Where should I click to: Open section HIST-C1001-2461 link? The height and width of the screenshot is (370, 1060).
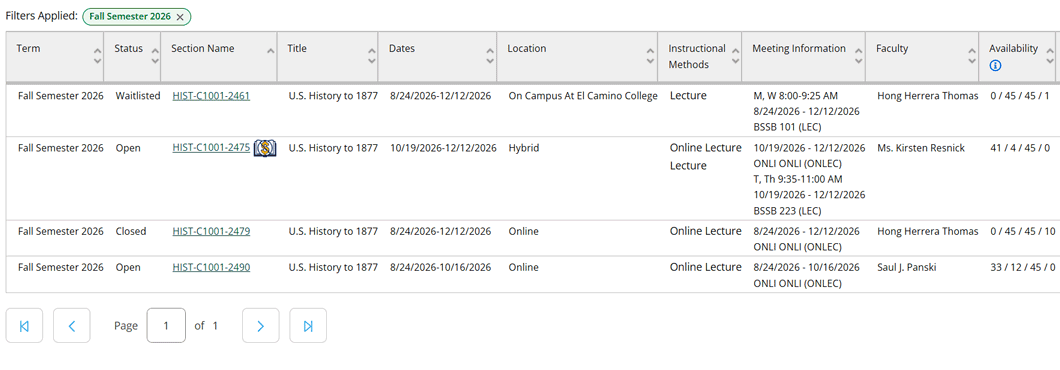pyautogui.click(x=211, y=96)
